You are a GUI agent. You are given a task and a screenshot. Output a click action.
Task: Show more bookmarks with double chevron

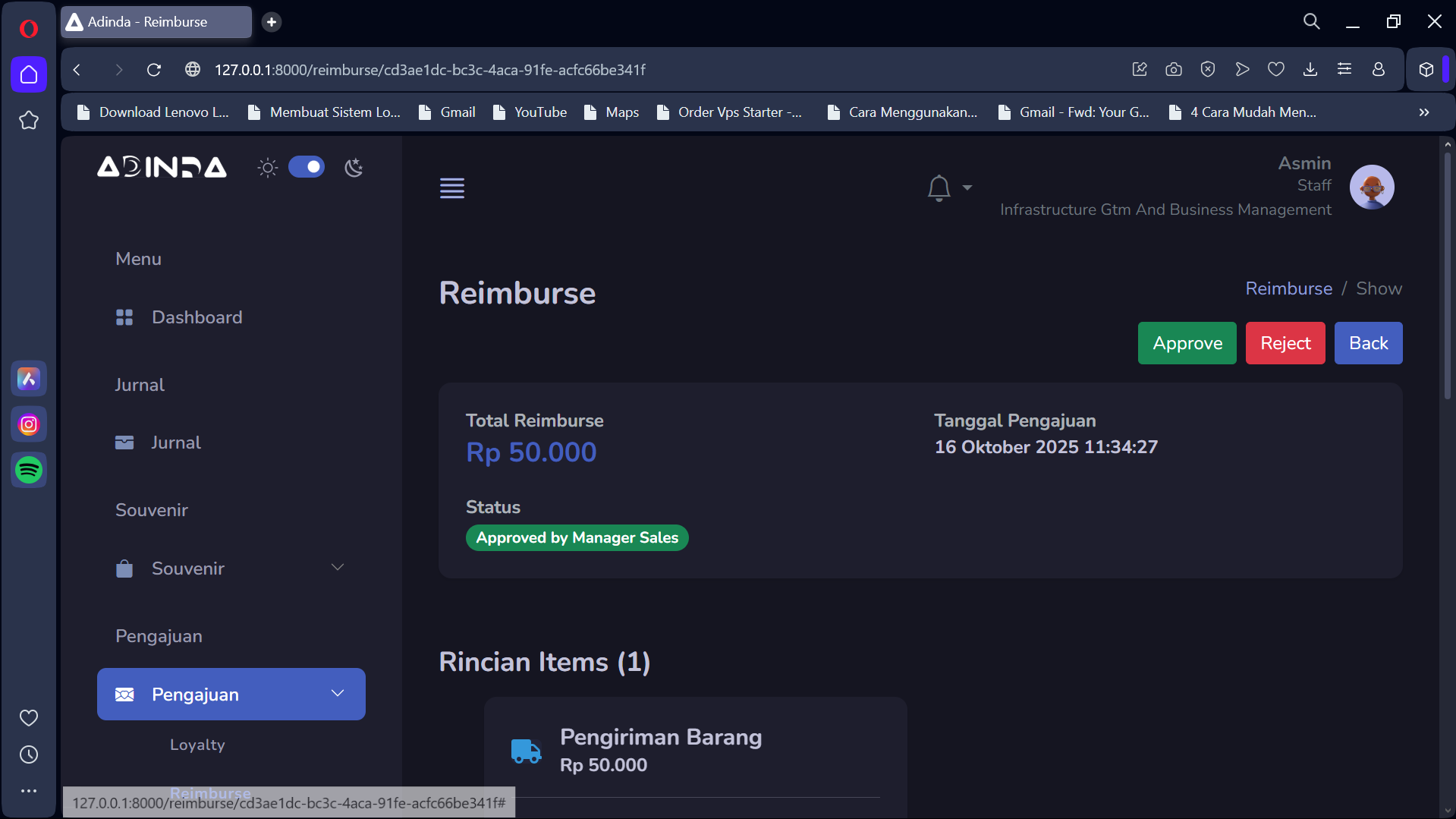[x=1424, y=112]
